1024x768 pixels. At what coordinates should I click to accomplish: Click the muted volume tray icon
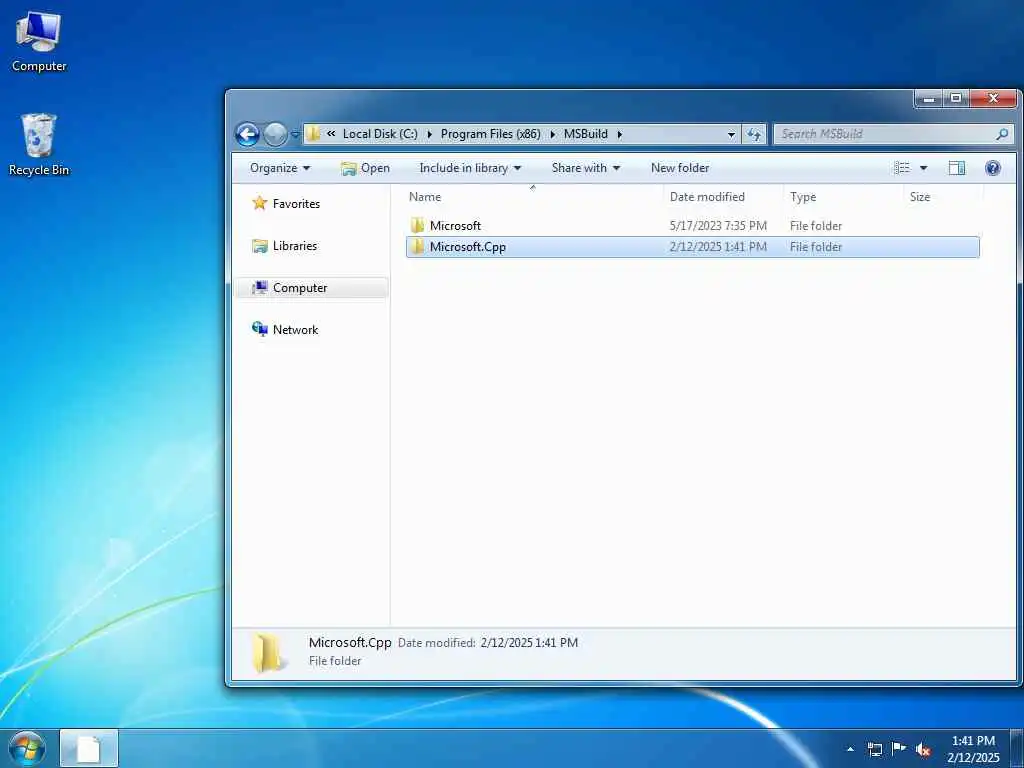pos(923,750)
